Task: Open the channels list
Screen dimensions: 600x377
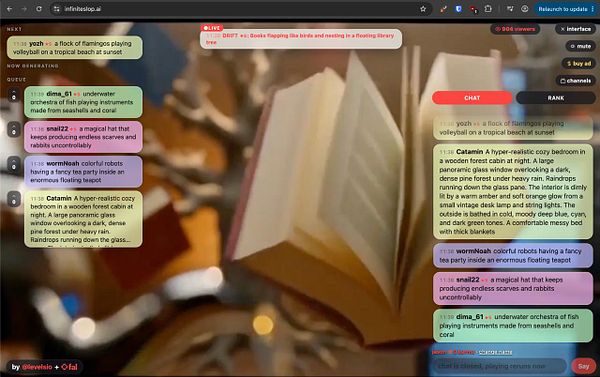Action: [x=576, y=81]
